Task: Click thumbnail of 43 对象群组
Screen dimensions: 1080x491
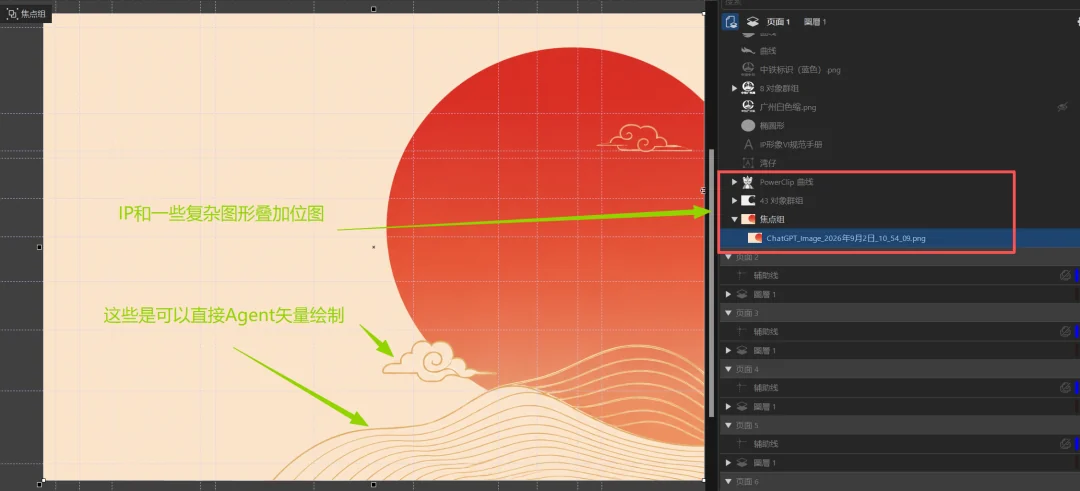Action: pos(748,200)
